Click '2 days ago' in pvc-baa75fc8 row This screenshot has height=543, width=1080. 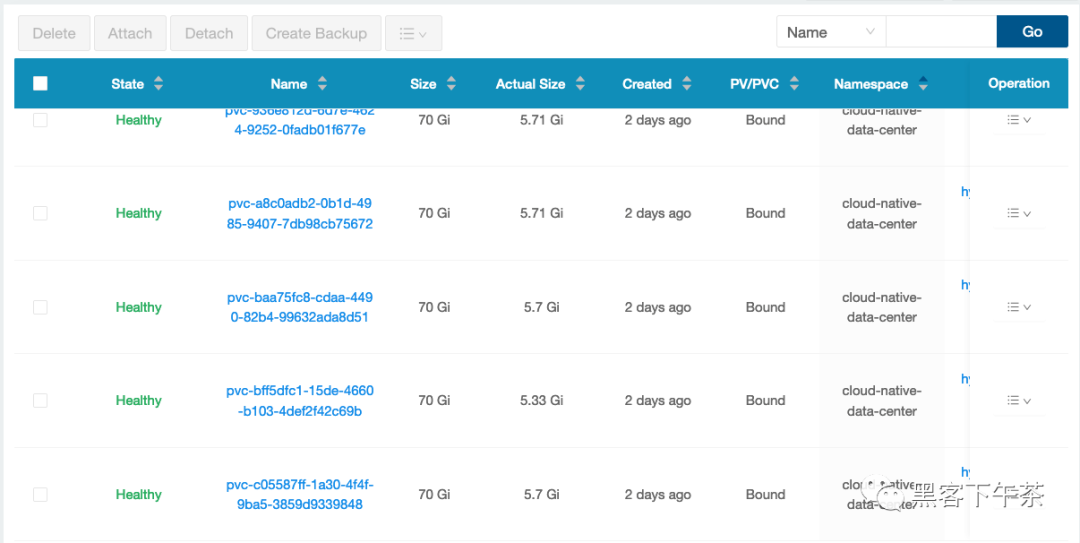click(x=658, y=307)
